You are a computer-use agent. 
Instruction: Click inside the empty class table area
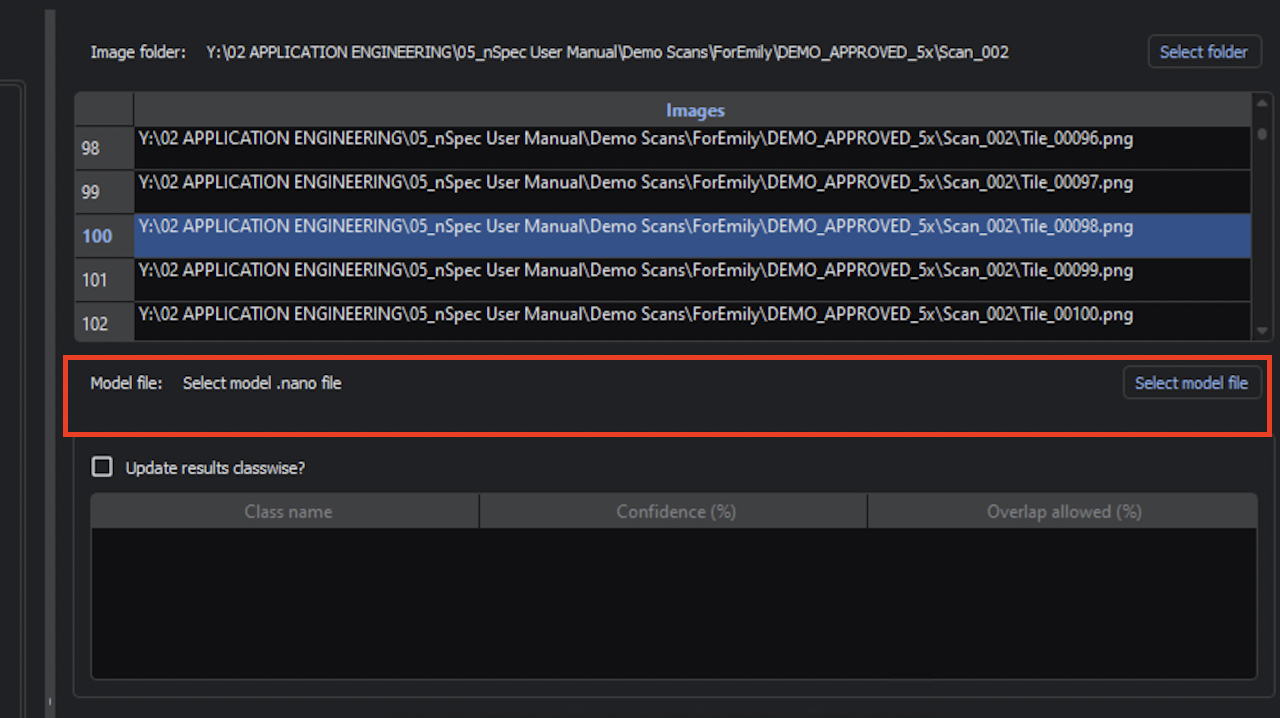tap(674, 600)
